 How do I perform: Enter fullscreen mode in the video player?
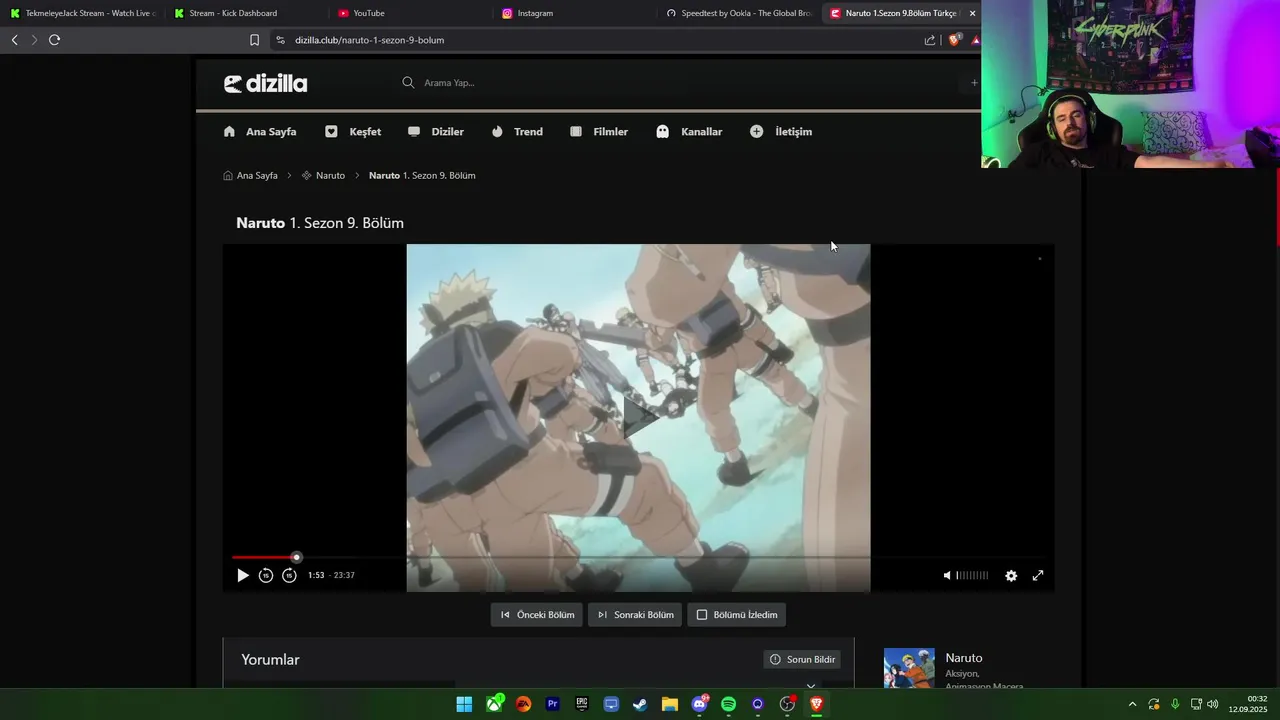point(1038,575)
